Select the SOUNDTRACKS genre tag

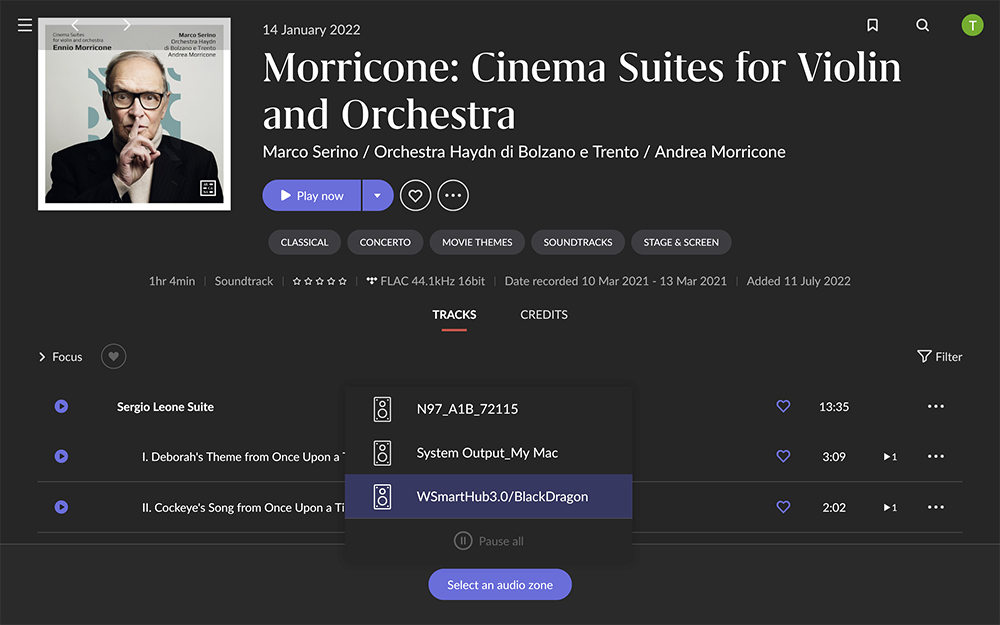(x=578, y=242)
